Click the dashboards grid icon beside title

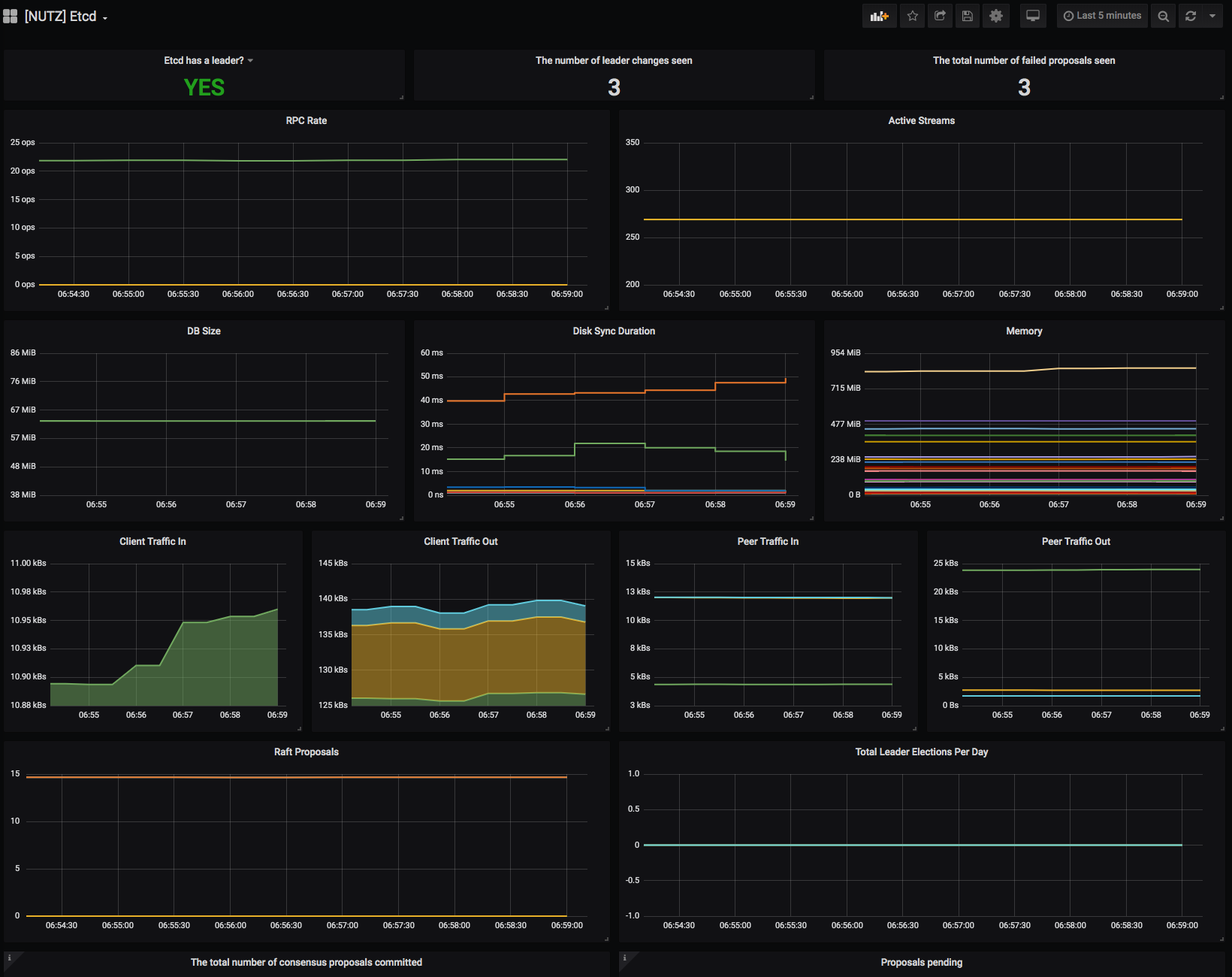click(10, 17)
